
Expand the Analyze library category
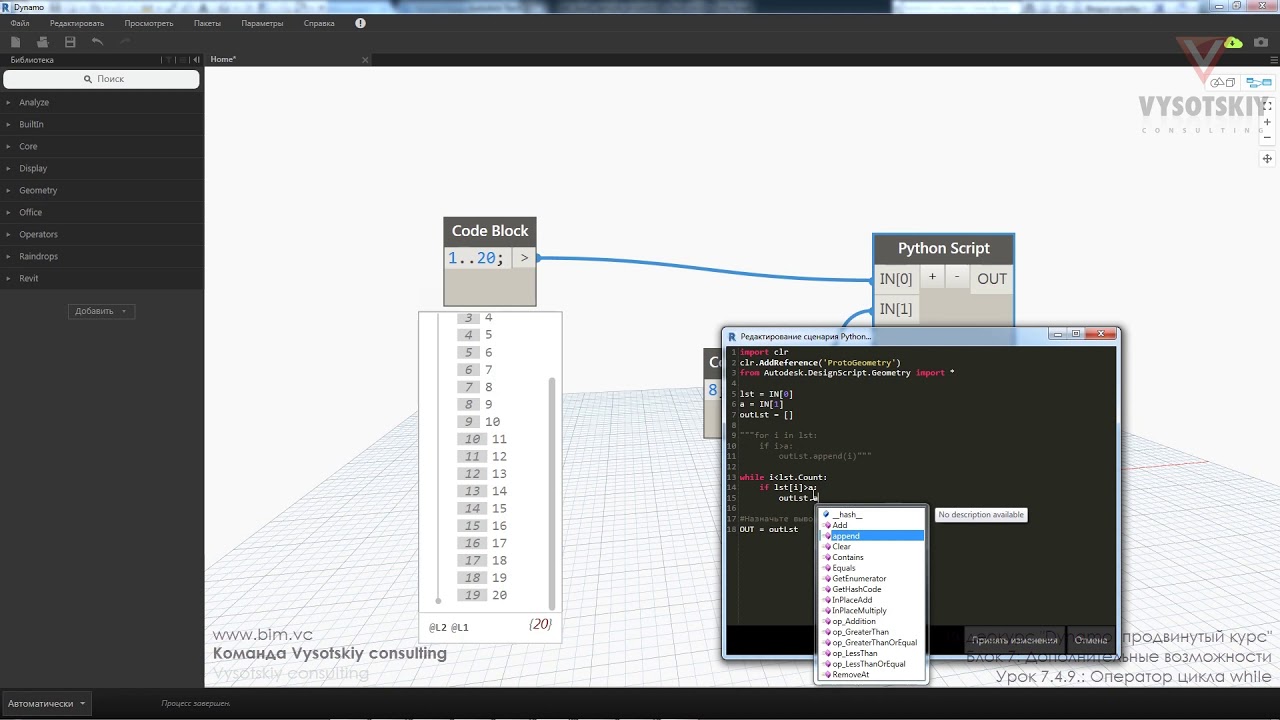click(102, 103)
